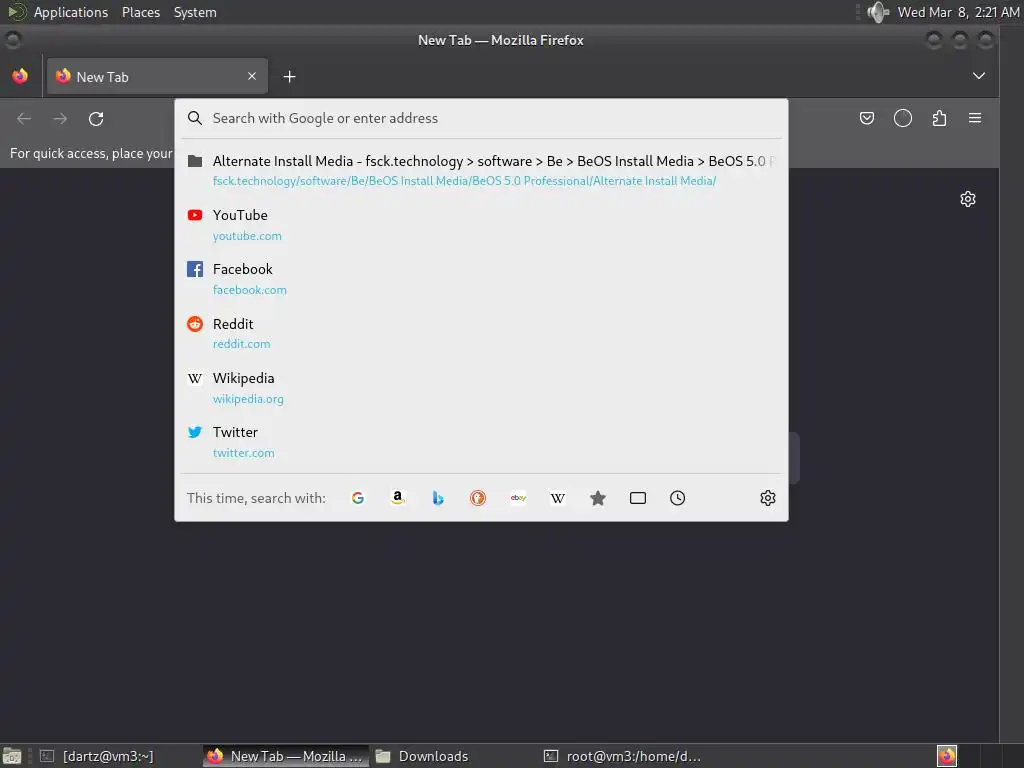Search this time with DuckDuckGo icon
This screenshot has width=1024, height=768.
click(478, 498)
